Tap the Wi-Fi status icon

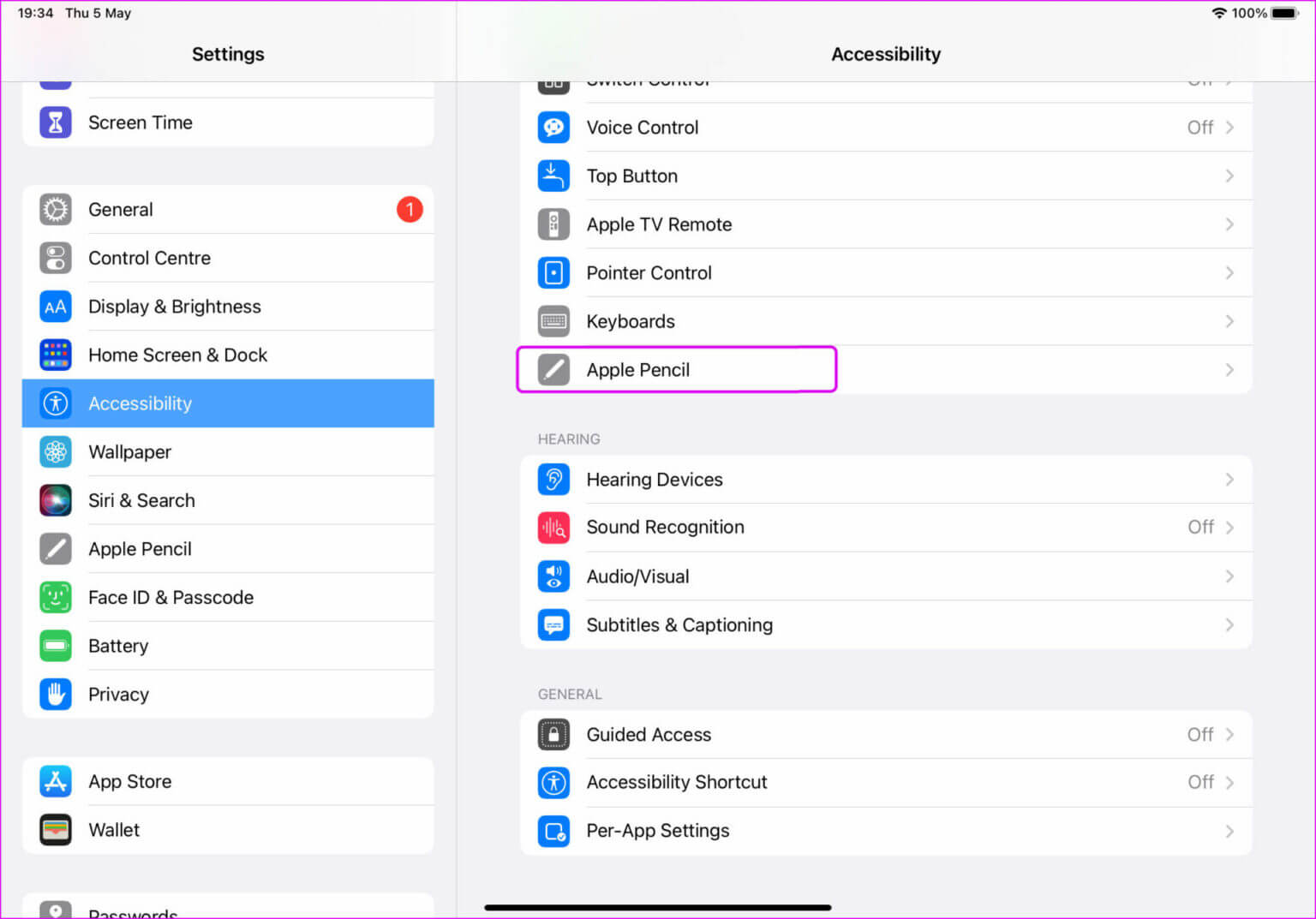[1219, 13]
